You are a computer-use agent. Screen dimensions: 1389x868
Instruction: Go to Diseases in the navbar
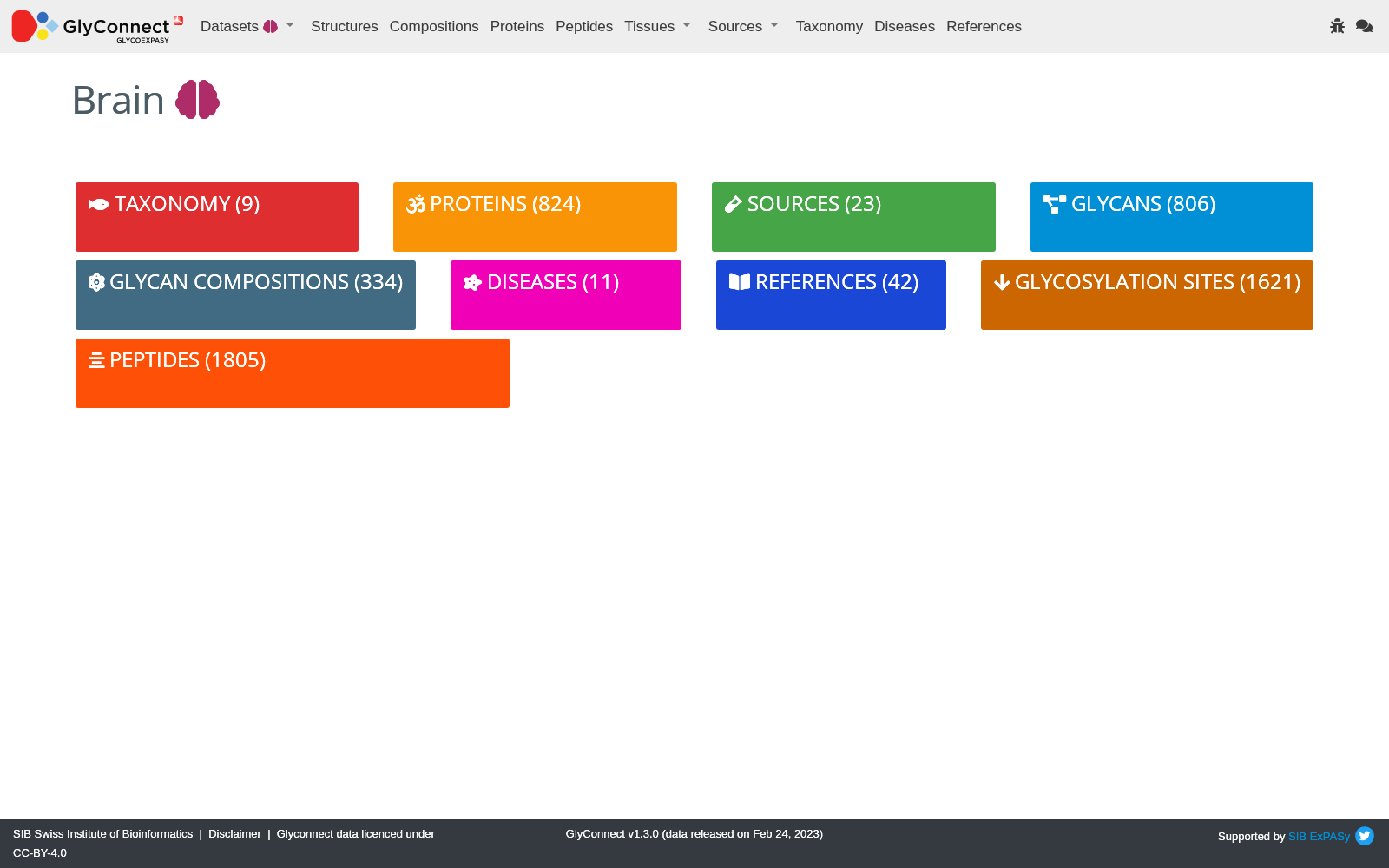click(905, 26)
